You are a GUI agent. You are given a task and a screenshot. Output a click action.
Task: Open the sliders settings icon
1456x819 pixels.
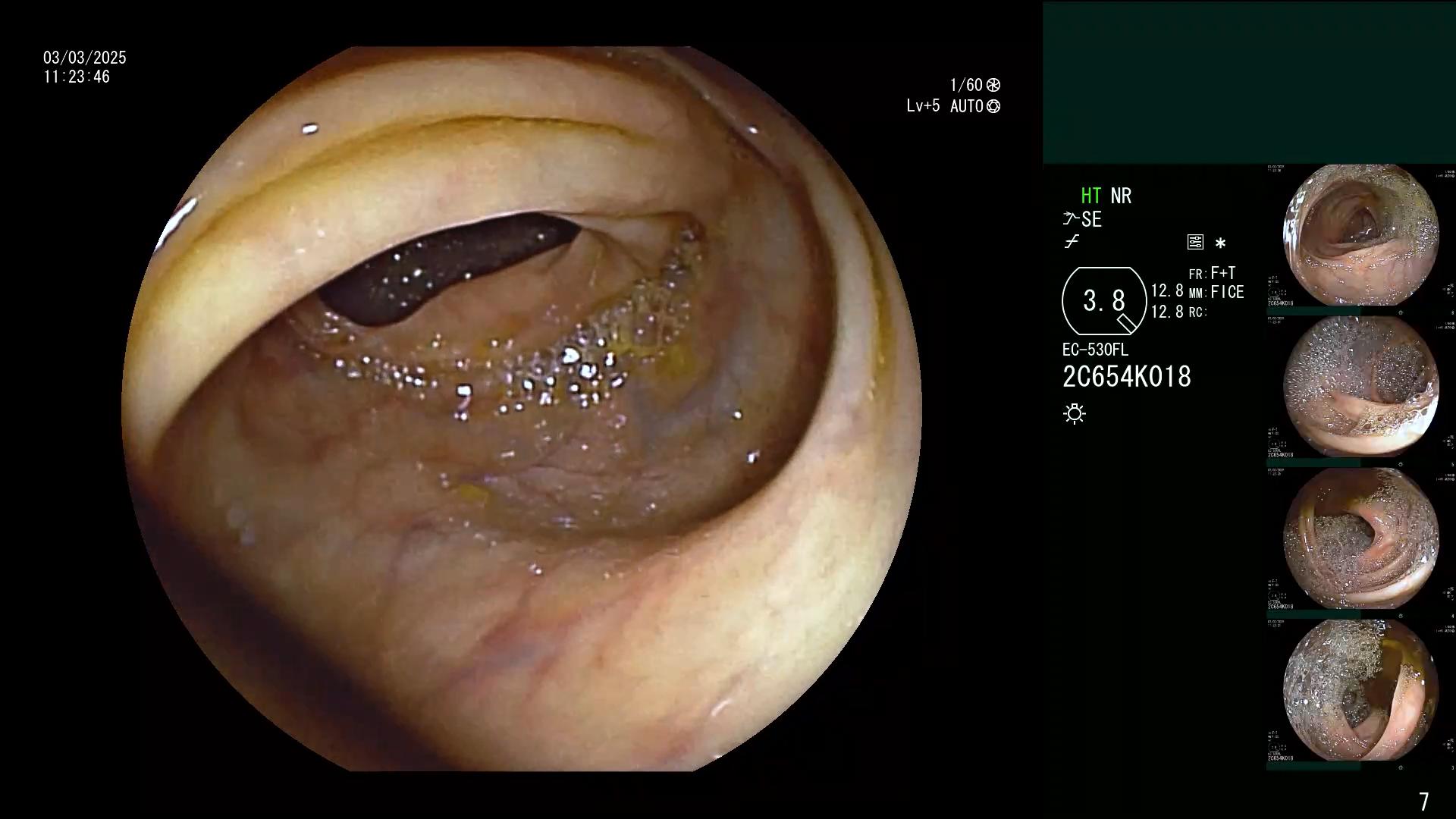point(1195,243)
